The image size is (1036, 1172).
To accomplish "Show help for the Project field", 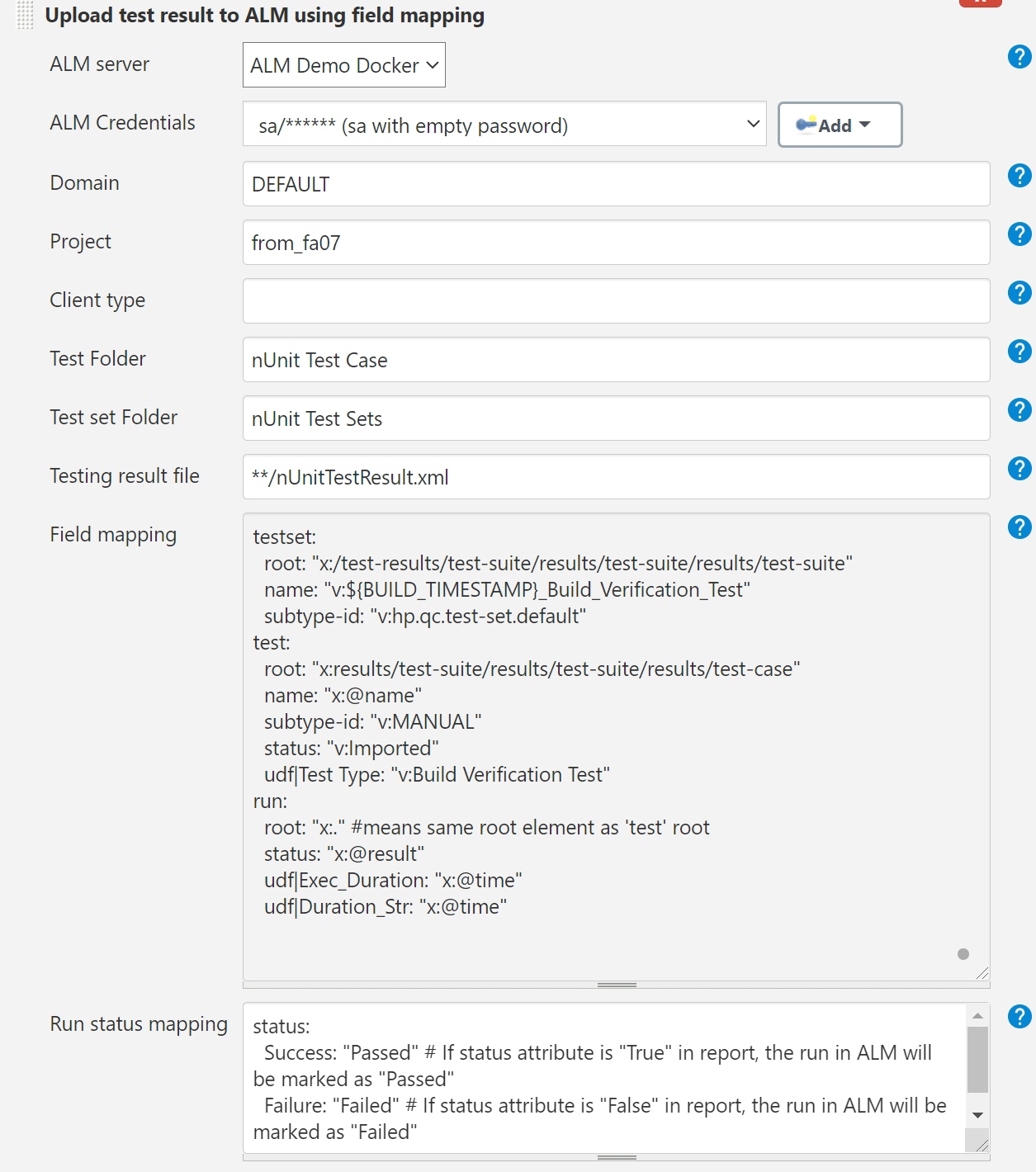I will point(1019,234).
